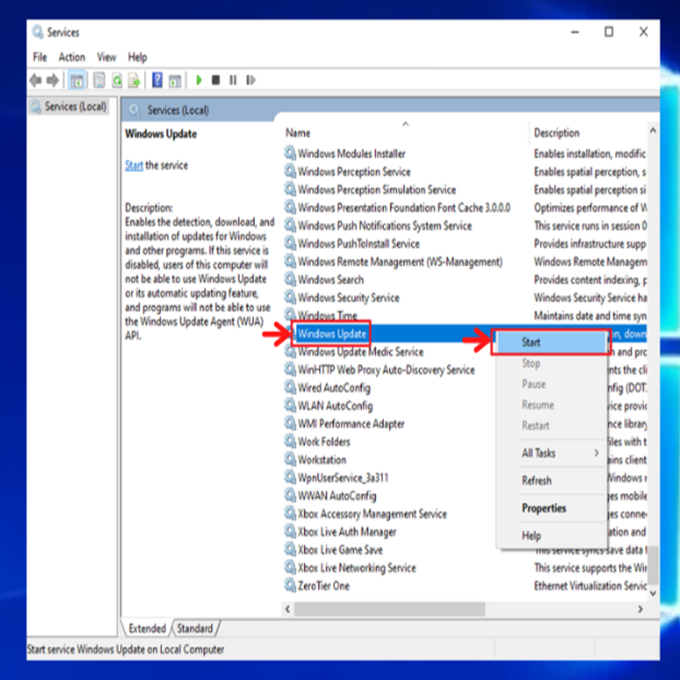The height and width of the screenshot is (680, 680).
Task: Click gear icon of Work Folders
Action: coord(290,441)
